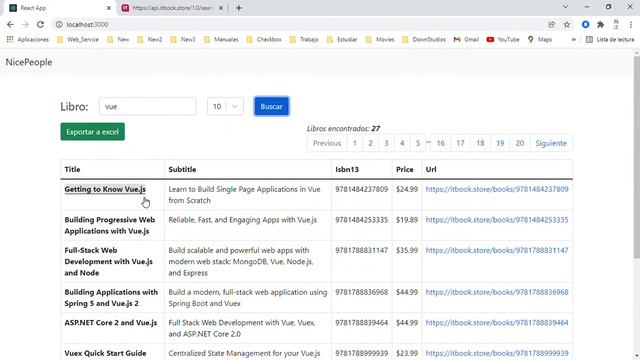Viewport: 640px width, 360px height.
Task: Open the Gmail bookmark
Action: pos(466,40)
